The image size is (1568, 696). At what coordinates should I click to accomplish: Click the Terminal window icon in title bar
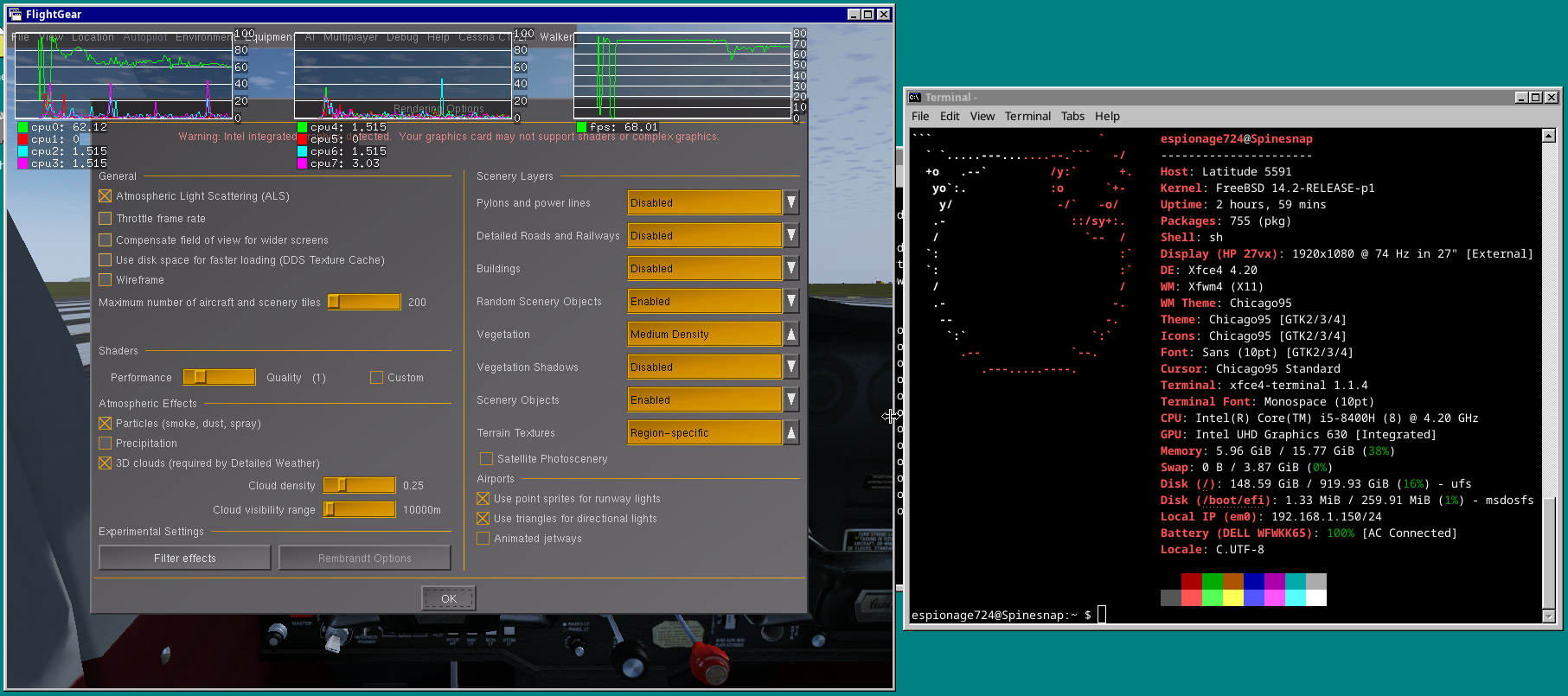point(914,98)
